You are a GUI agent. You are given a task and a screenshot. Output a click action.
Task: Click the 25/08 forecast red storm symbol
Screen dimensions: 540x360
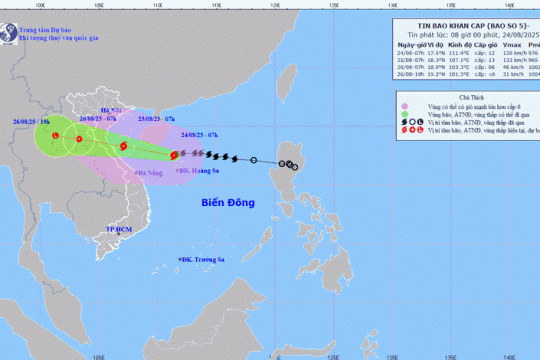click(124, 146)
